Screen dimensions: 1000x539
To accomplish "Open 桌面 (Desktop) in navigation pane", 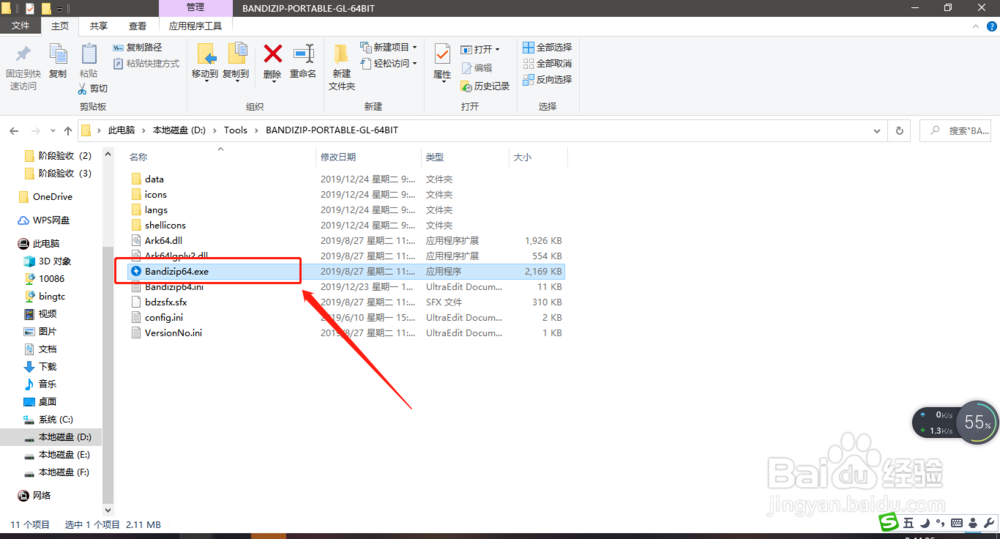I will coord(40,401).
